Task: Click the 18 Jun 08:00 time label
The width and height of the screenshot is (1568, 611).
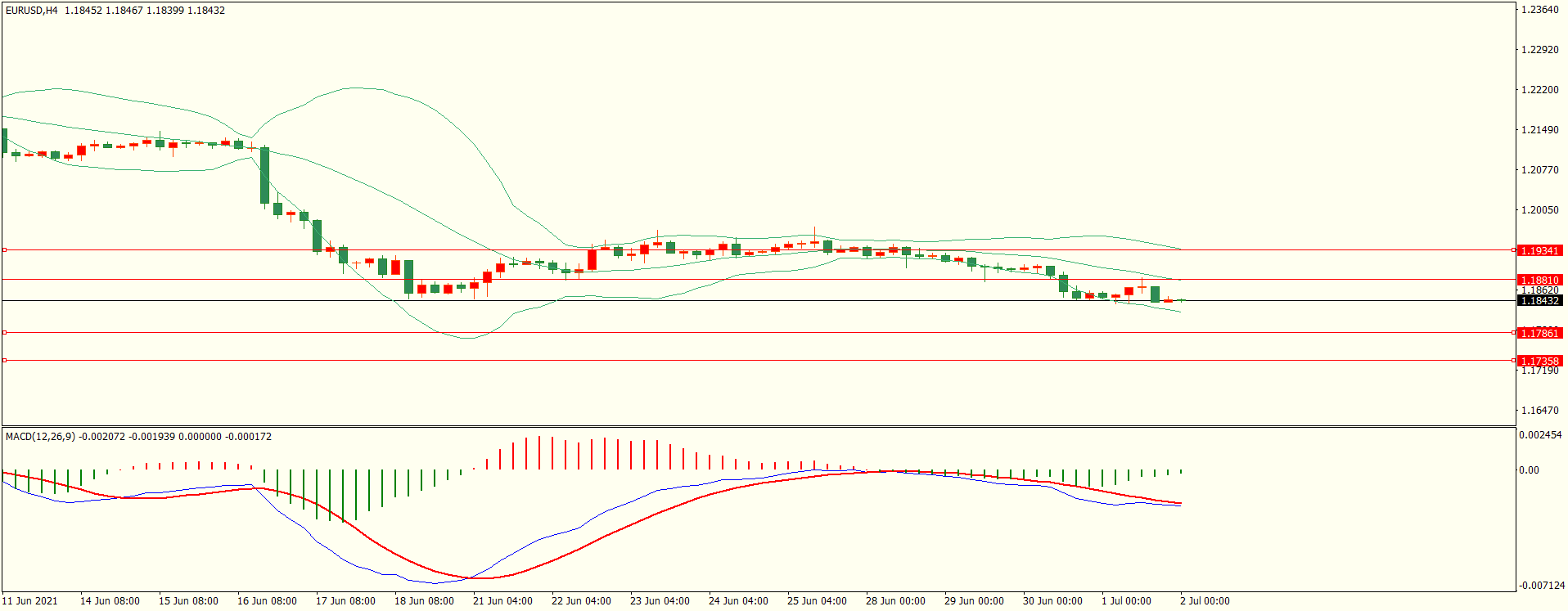Action: click(x=424, y=601)
